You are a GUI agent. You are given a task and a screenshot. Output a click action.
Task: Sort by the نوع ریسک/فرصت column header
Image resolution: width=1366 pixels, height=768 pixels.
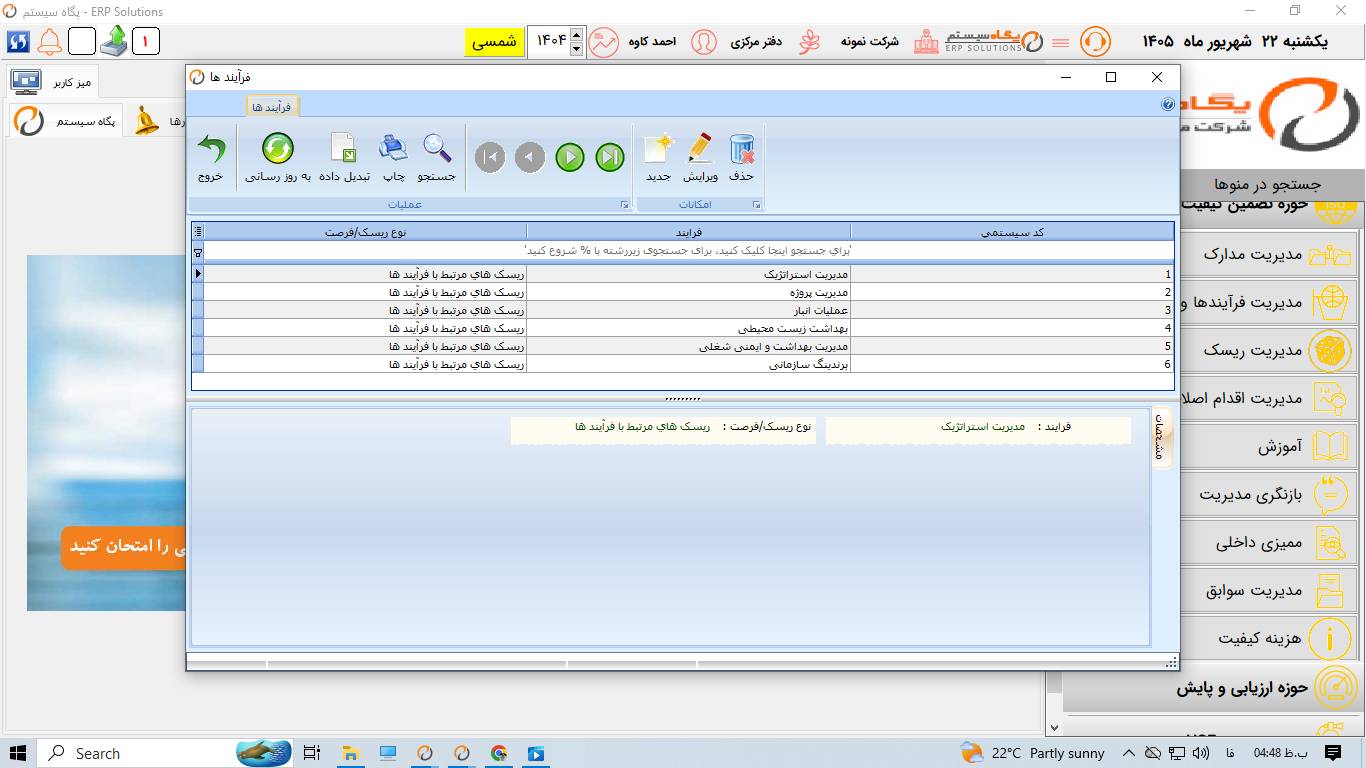click(365, 232)
